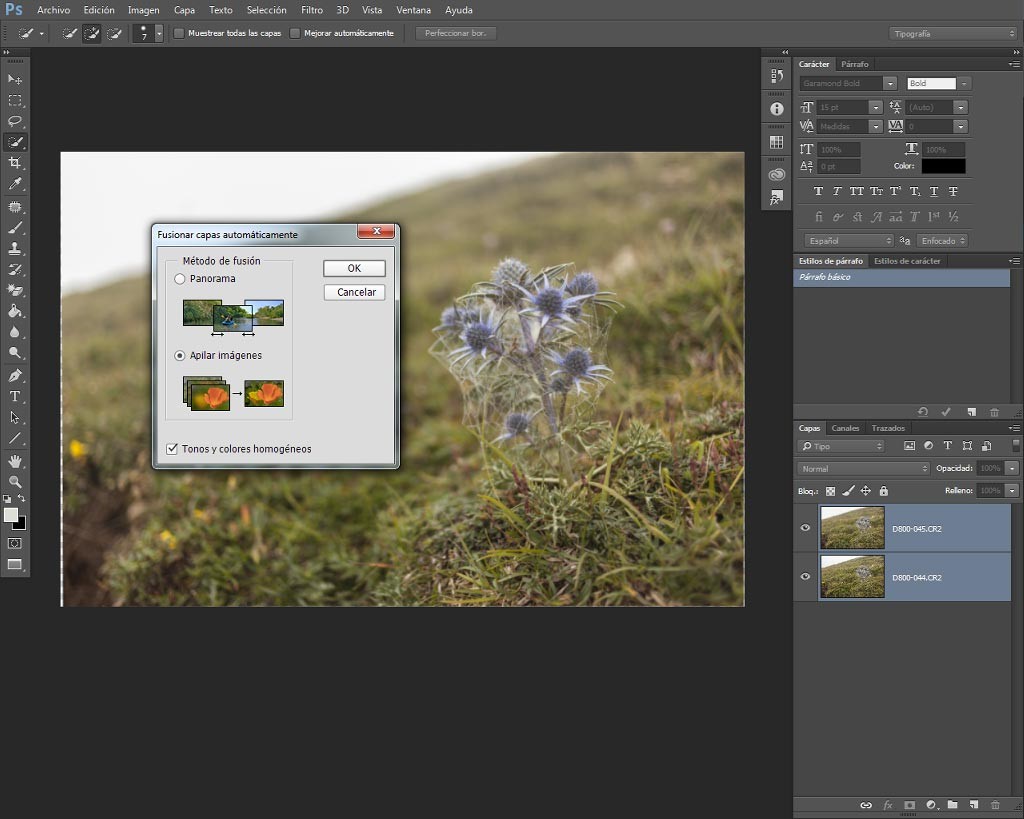Switch to the Párrafo tab
1024x819 pixels.
855,64
